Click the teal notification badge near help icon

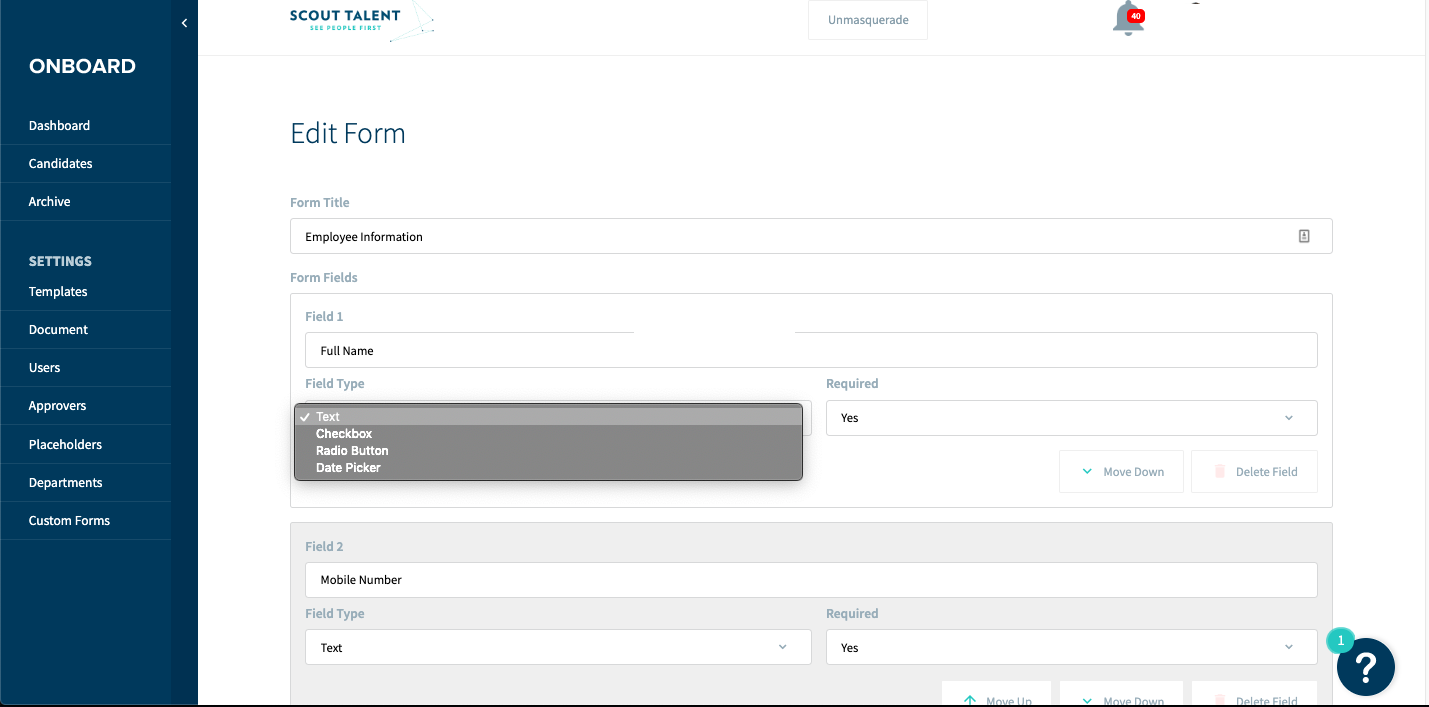[1339, 640]
